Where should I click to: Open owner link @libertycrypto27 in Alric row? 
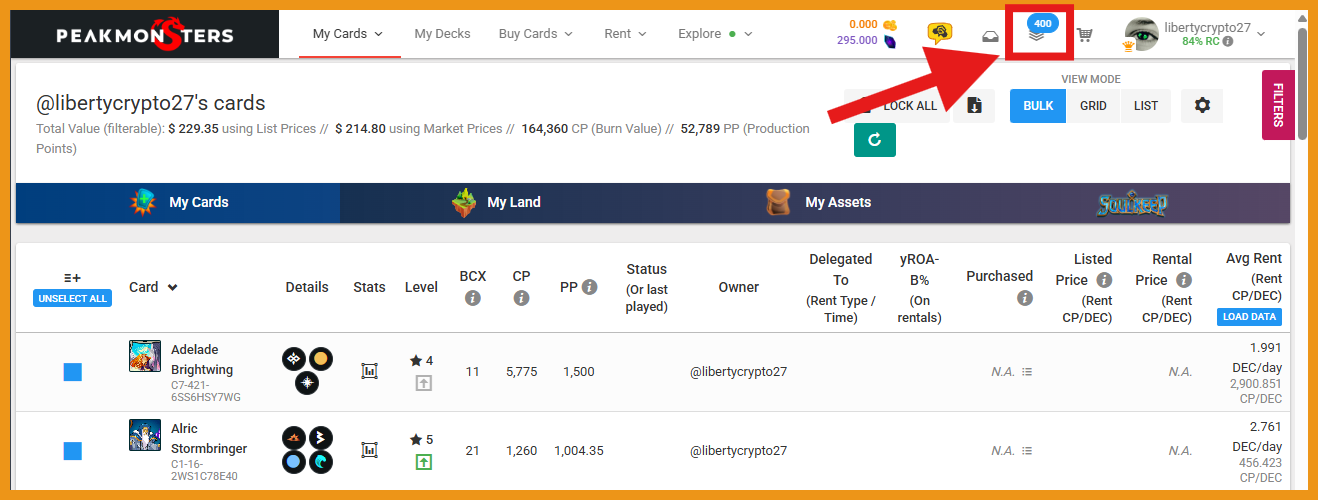[x=739, y=451]
